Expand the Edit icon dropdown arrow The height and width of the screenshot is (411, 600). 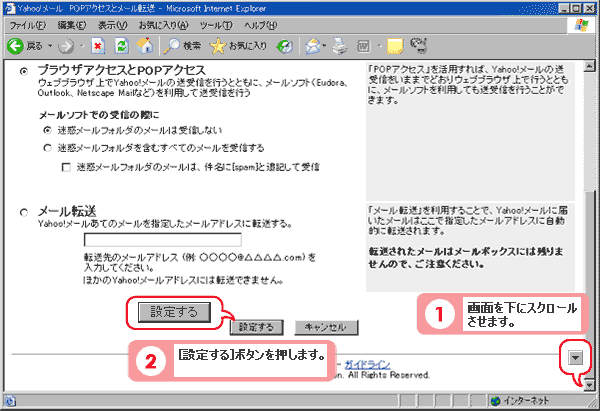coord(380,46)
